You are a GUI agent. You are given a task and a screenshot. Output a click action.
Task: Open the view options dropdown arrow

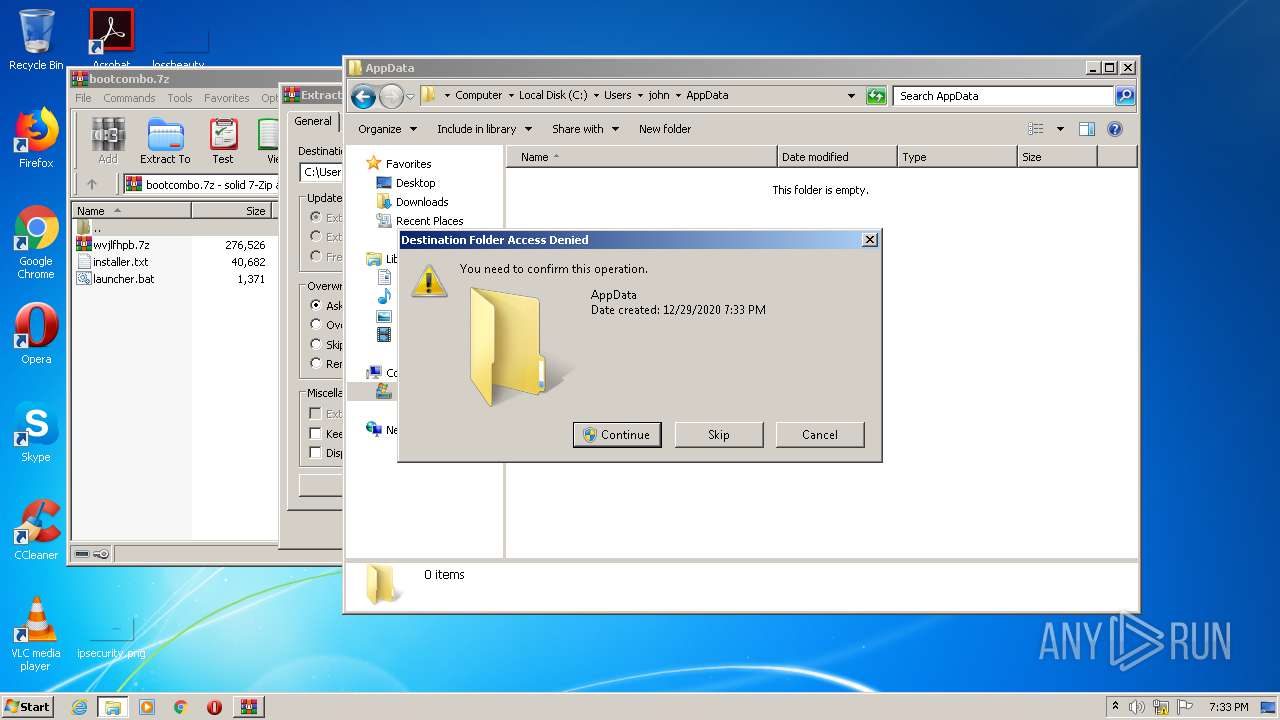pos(1060,129)
